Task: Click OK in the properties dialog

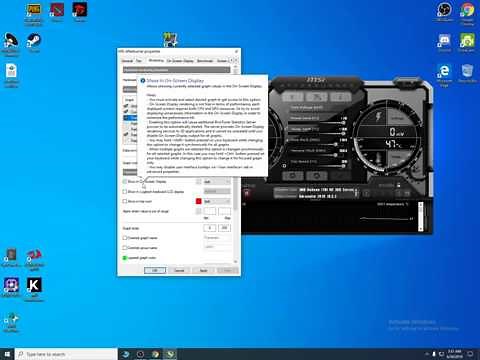Action: [x=155, y=270]
